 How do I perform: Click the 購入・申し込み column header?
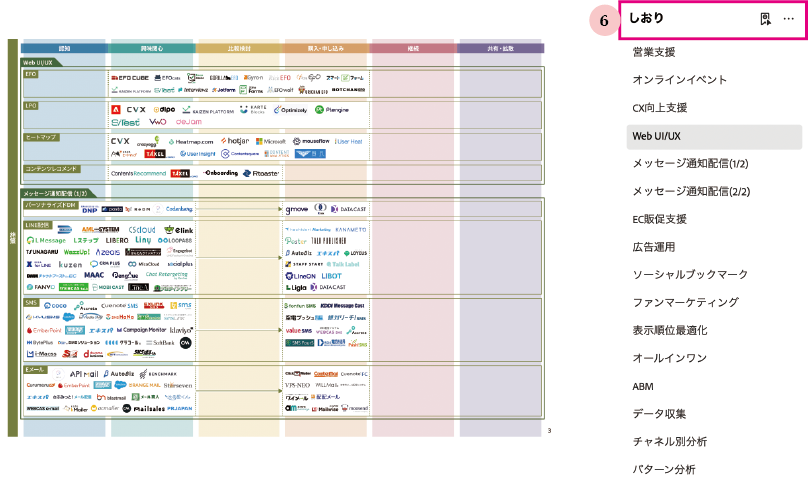coord(326,49)
